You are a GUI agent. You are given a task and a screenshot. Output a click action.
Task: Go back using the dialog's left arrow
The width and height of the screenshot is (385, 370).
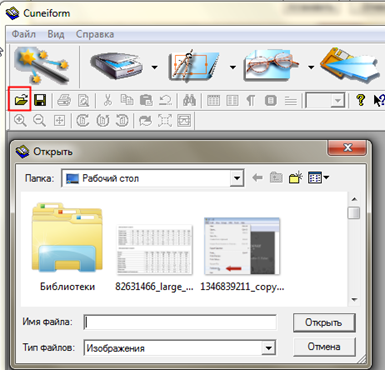coord(257,178)
